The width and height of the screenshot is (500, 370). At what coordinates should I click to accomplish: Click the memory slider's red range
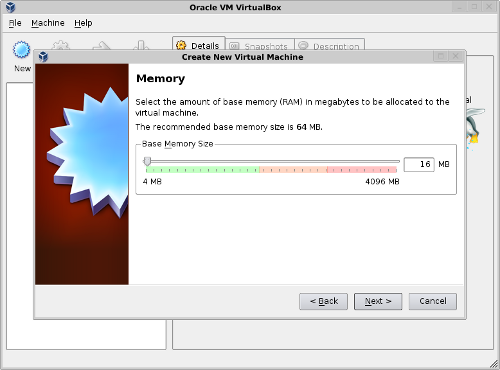362,170
